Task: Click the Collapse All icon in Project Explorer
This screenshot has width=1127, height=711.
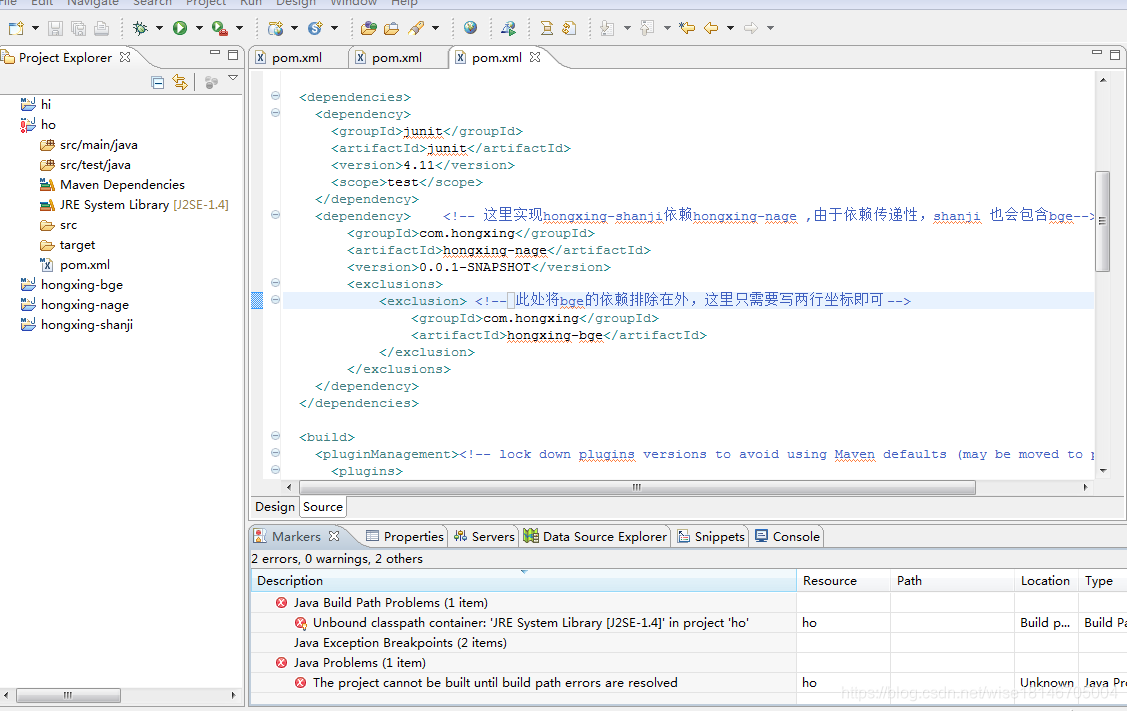Action: [x=157, y=82]
